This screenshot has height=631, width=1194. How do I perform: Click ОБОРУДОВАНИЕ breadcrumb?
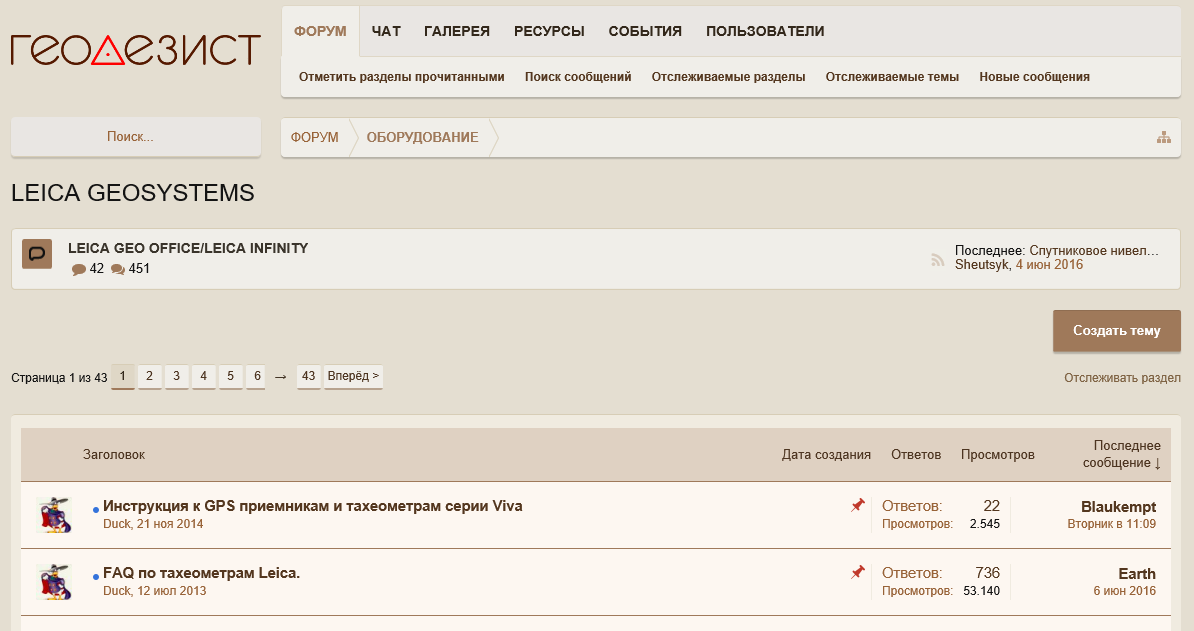423,138
